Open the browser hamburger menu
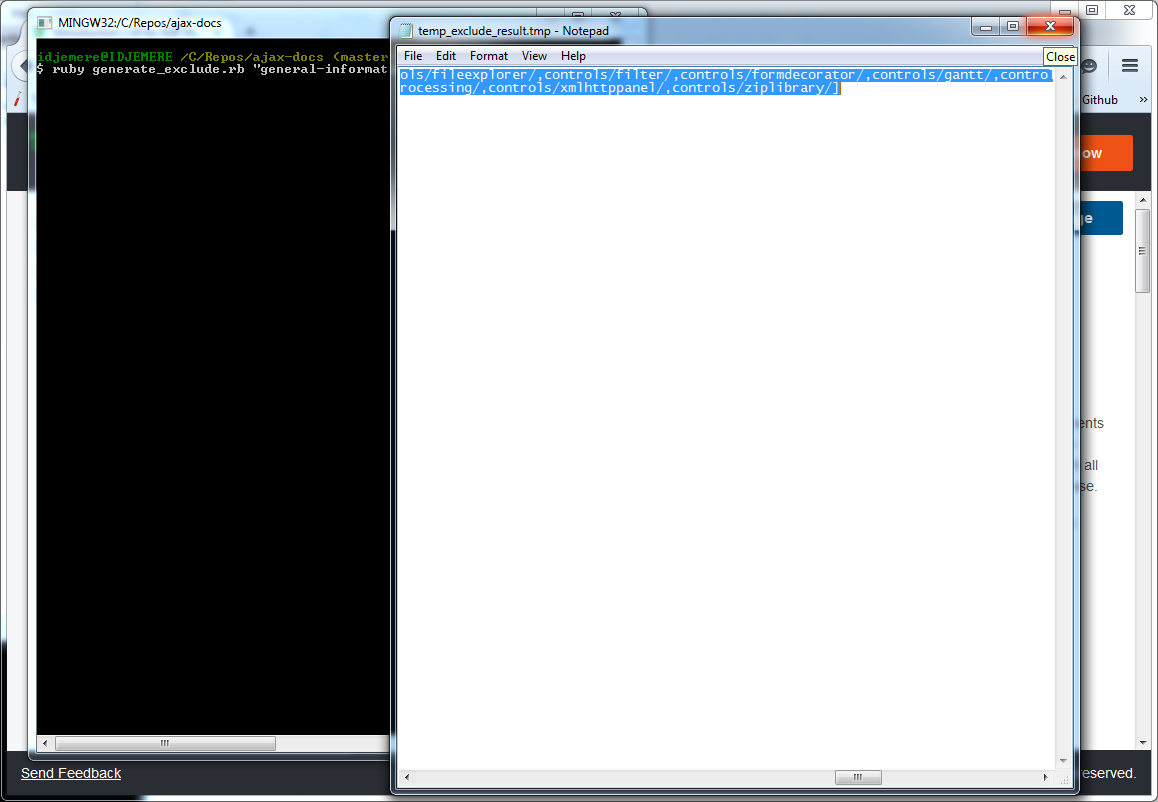Screen dimensions: 1158x802 [x=1130, y=66]
